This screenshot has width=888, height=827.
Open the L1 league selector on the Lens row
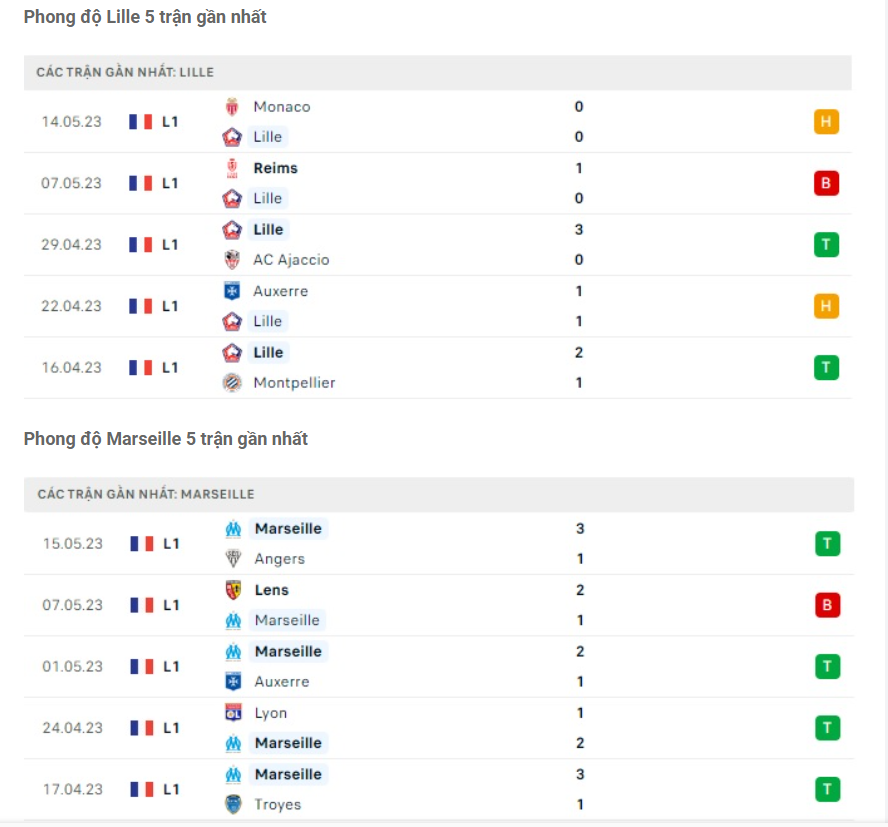168,605
